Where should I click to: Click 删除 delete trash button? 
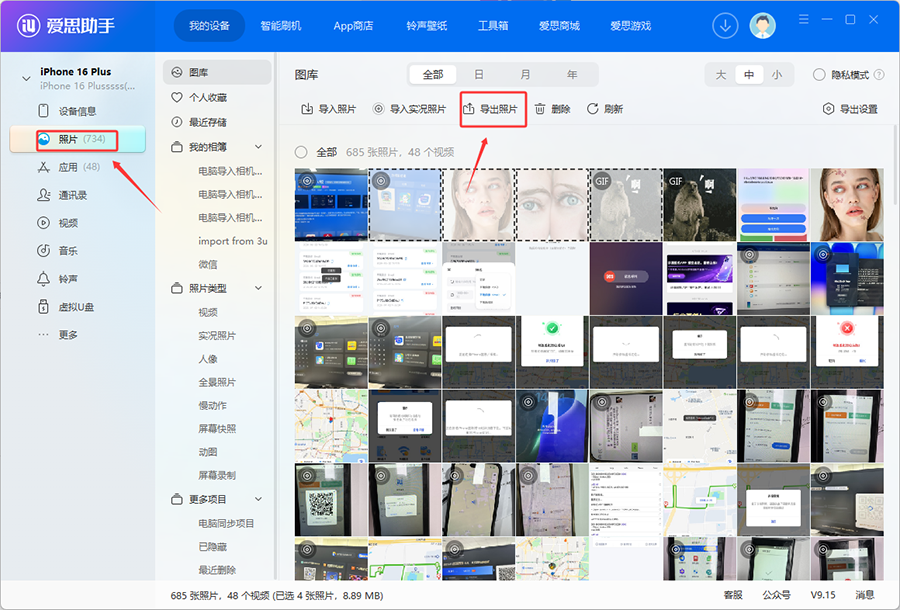click(x=553, y=109)
